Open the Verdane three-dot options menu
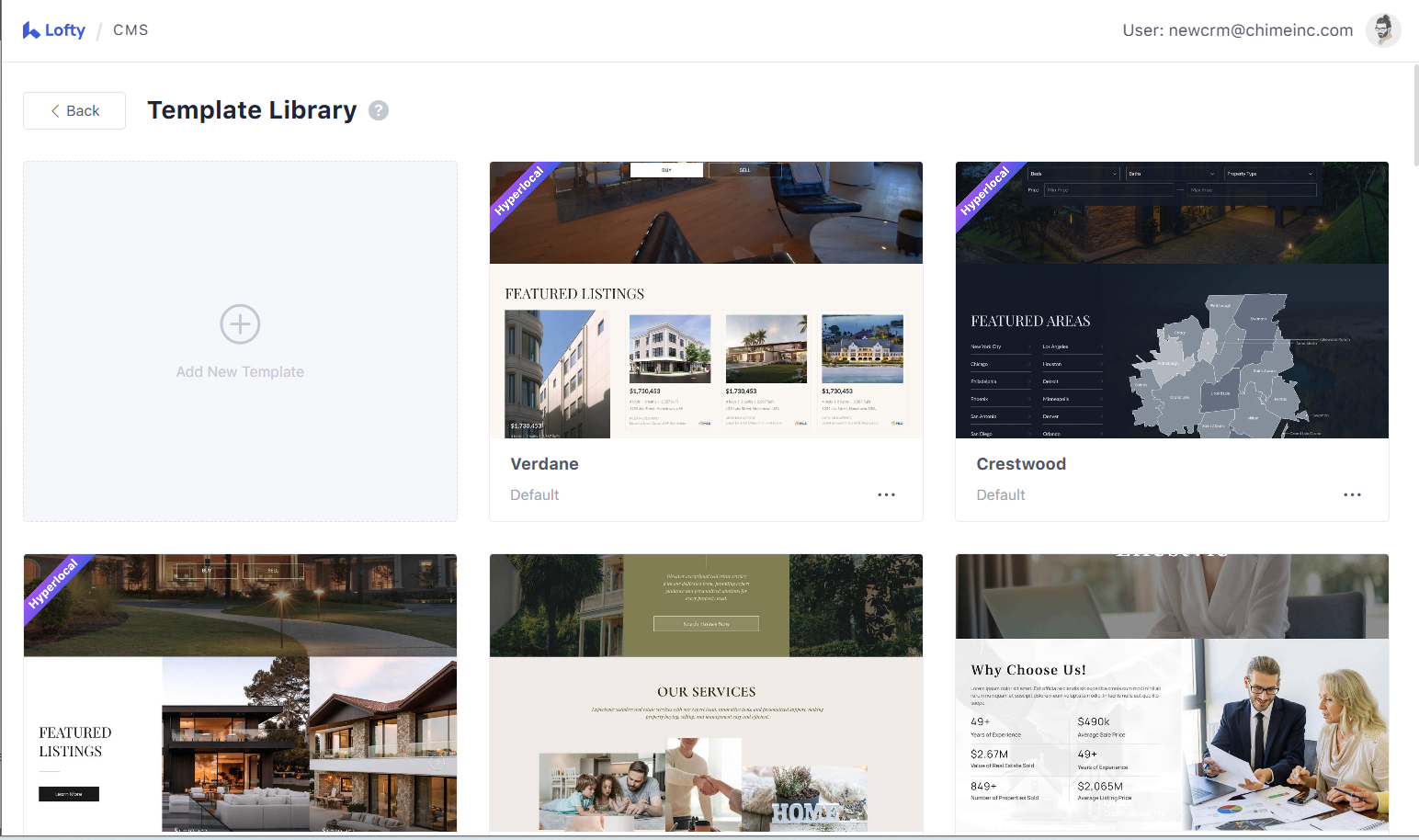The image size is (1419, 840). 886,494
